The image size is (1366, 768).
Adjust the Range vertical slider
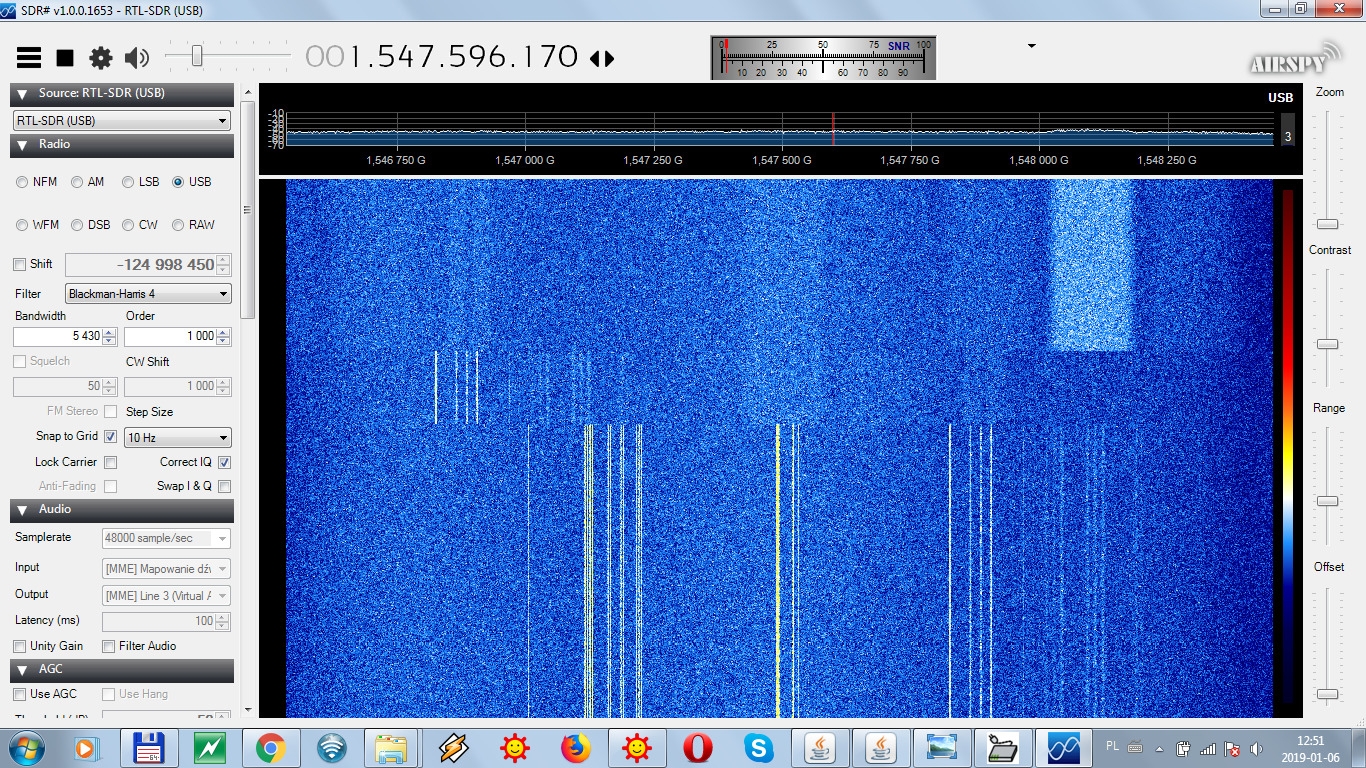1327,487
